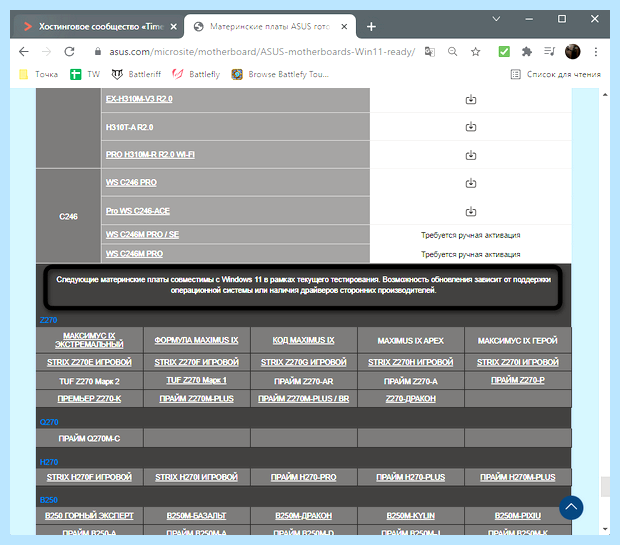Image resolution: width=620 pixels, height=545 pixels.
Task: Close the Хостинговое сообщество tab
Action: pyautogui.click(x=173, y=26)
